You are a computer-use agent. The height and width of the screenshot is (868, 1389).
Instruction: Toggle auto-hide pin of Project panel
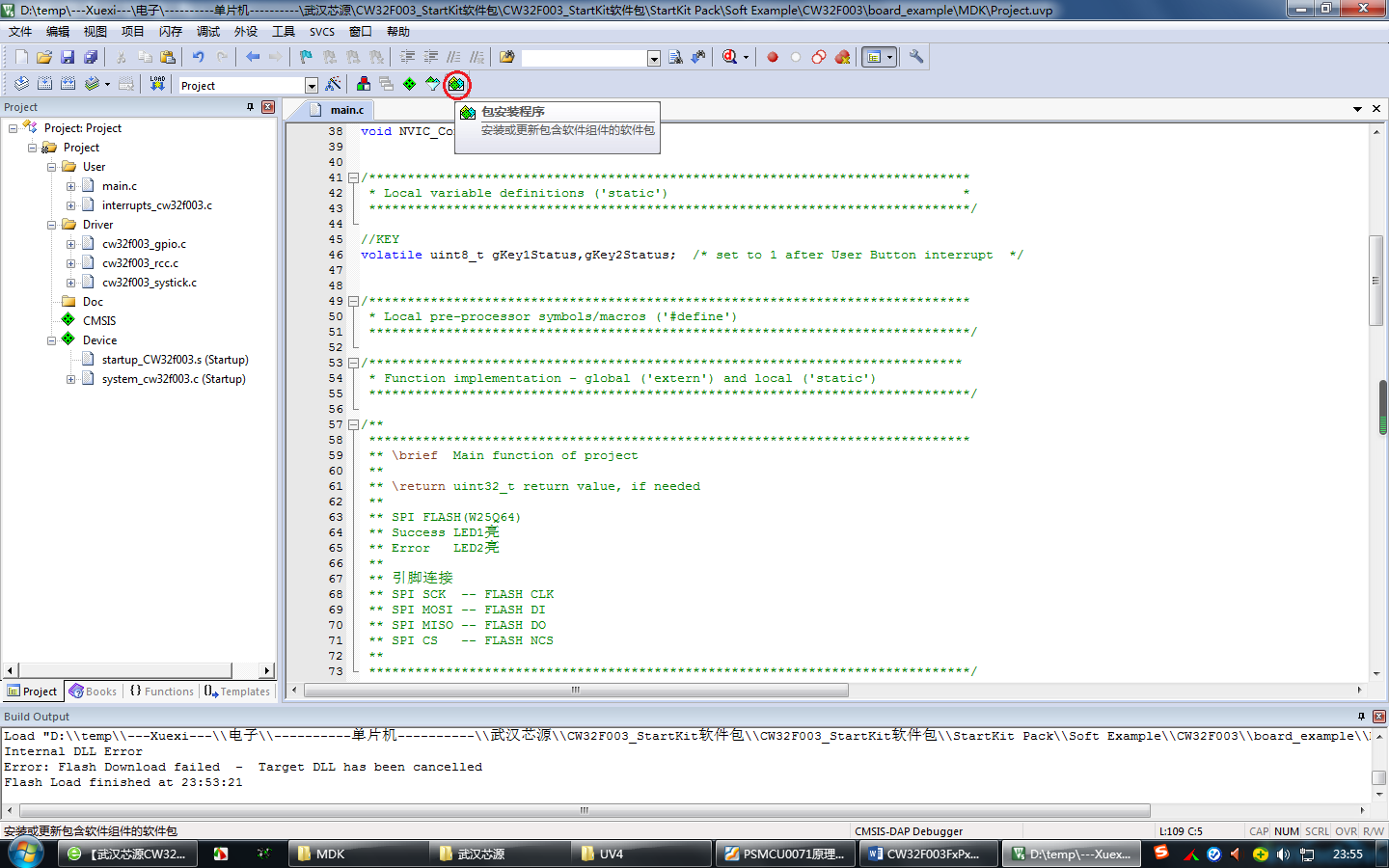point(251,107)
